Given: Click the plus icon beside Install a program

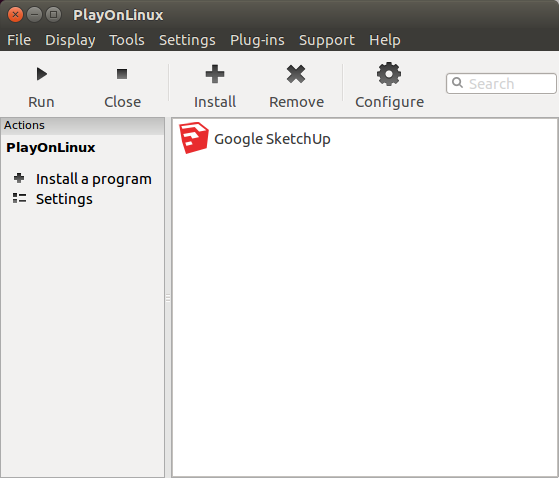Looking at the screenshot, I should [x=19, y=178].
